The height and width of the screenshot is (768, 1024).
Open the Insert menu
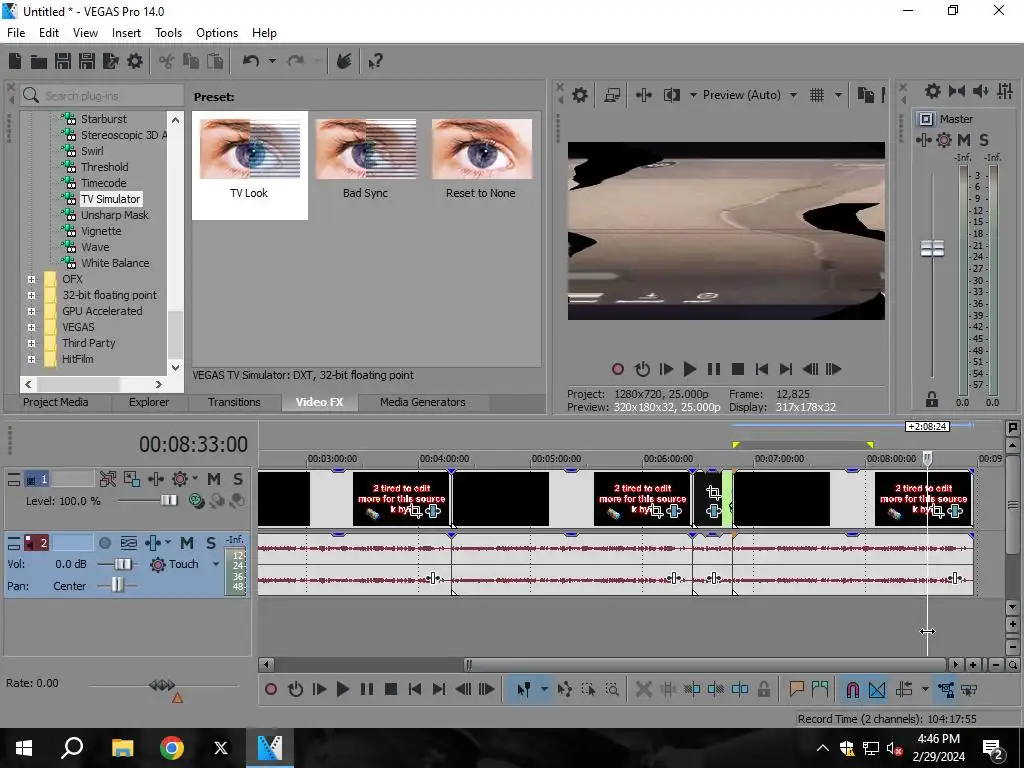(x=126, y=33)
